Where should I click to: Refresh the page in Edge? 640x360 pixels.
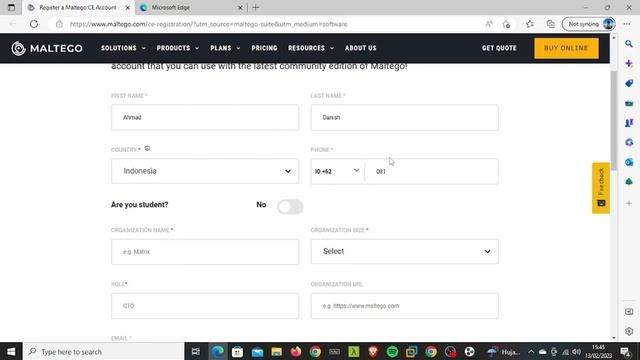(x=34, y=24)
